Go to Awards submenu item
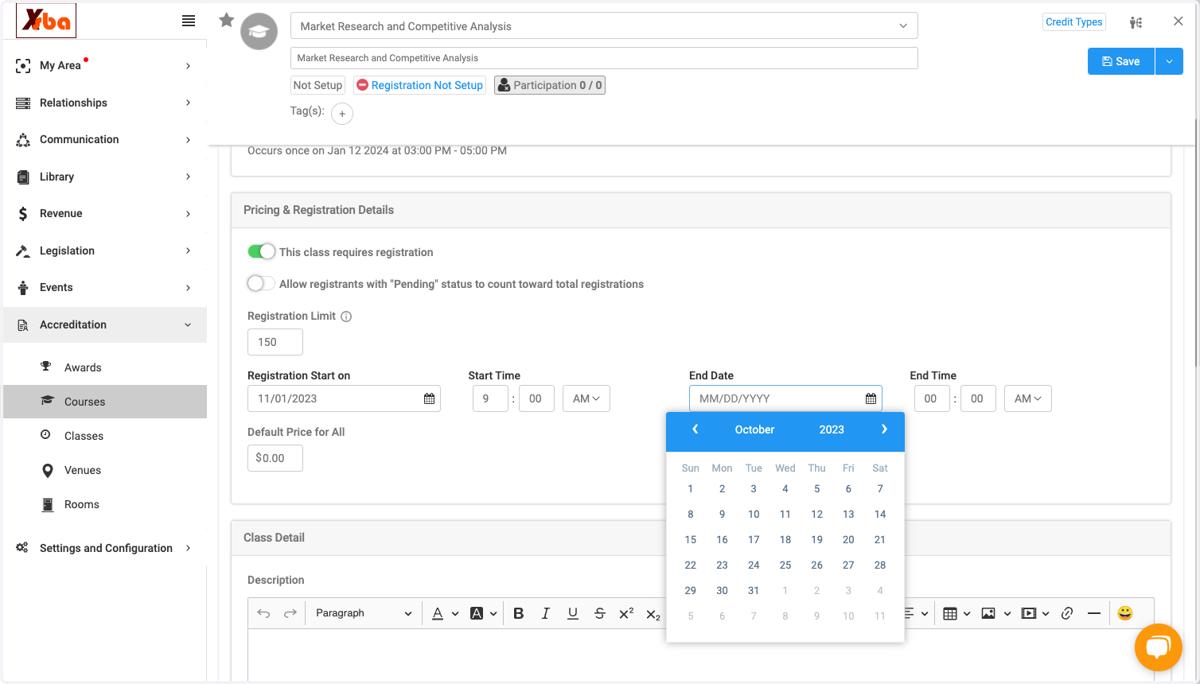1200x684 pixels. (x=105, y=368)
